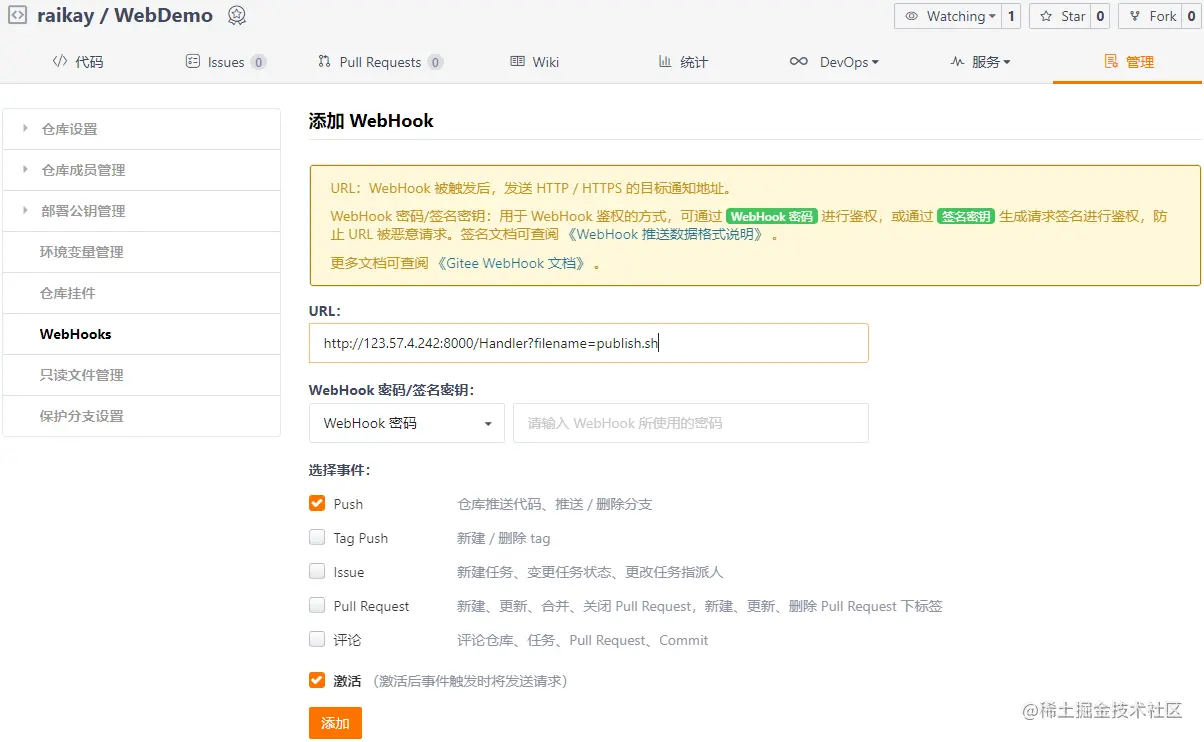Toggle the 激活 checkbox
Image resolution: width=1204 pixels, height=742 pixels.
(317, 680)
